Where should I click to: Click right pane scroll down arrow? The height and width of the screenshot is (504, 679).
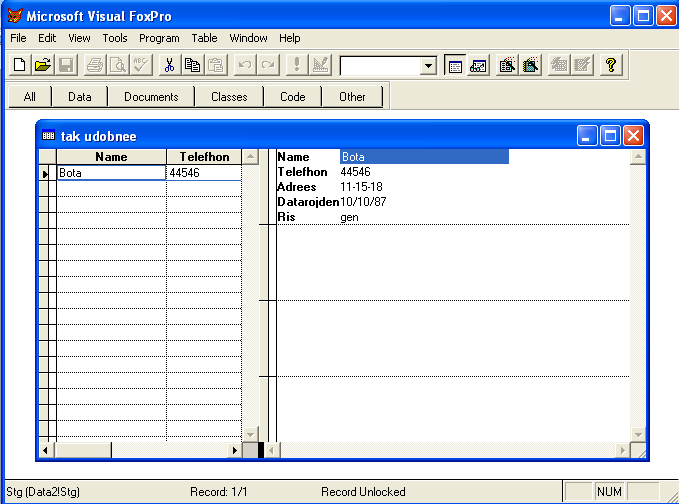[x=638, y=433]
